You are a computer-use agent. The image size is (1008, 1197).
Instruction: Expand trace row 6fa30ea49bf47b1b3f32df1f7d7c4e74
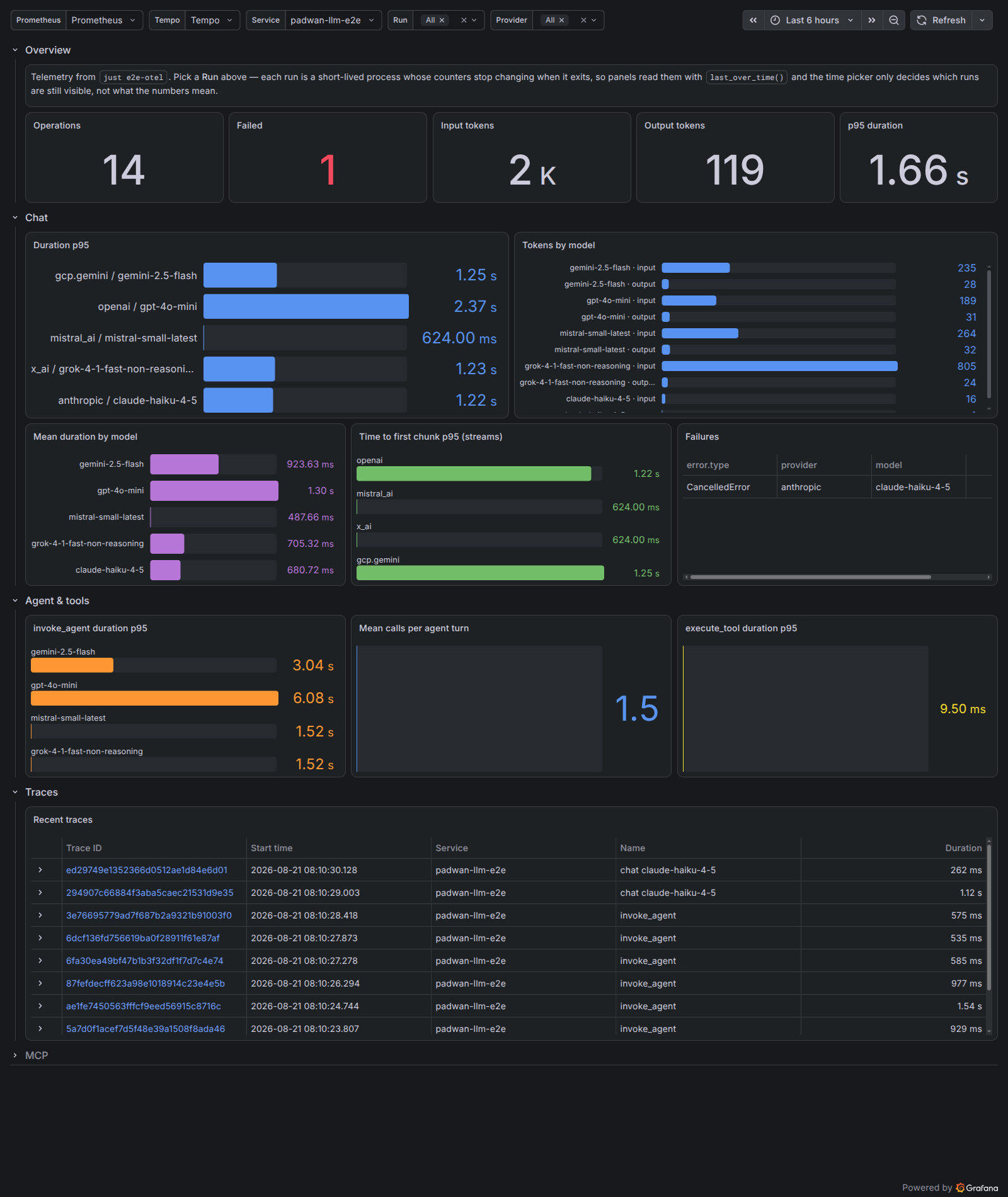click(x=40, y=961)
